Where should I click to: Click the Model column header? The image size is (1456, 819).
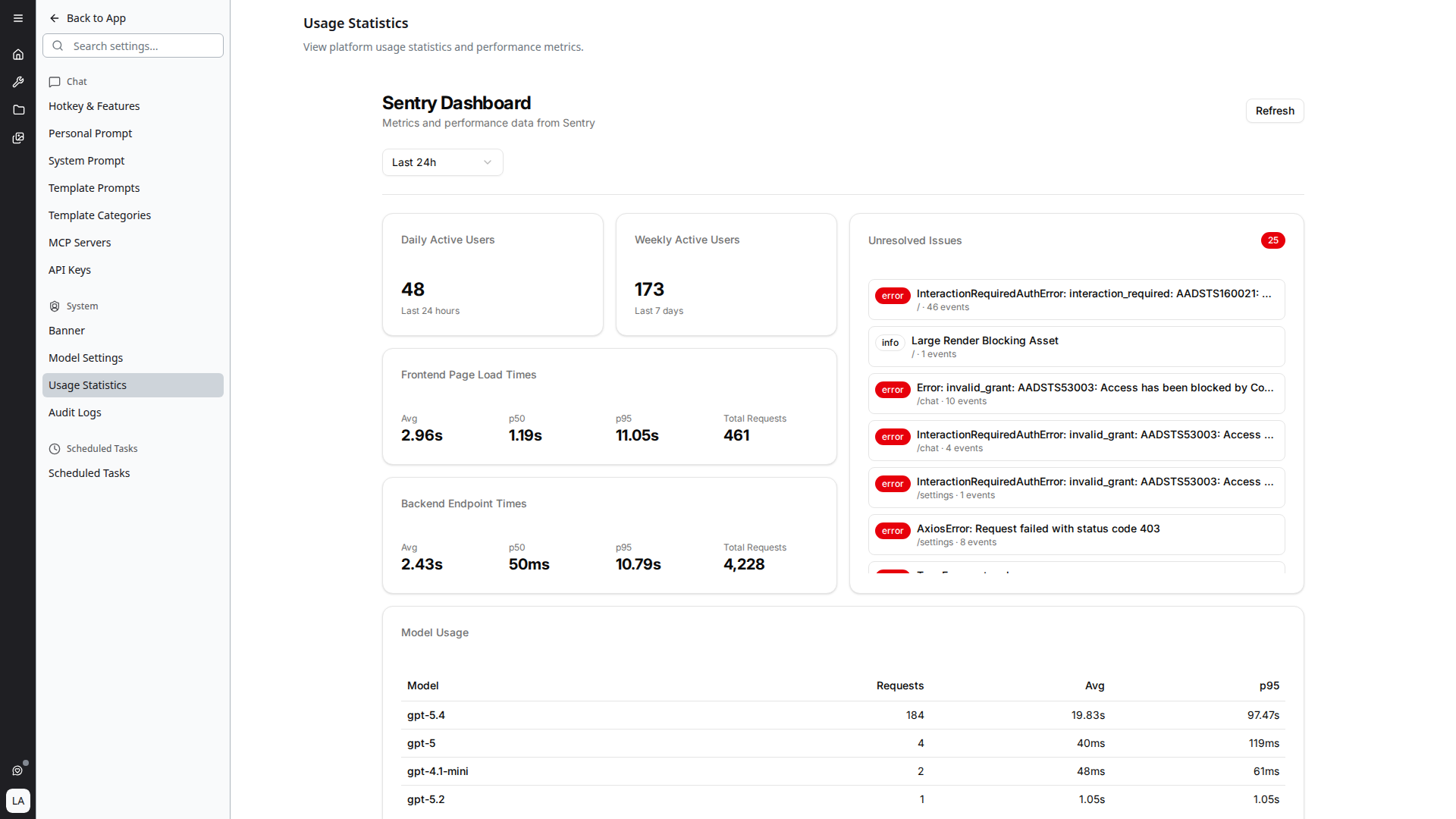(423, 686)
